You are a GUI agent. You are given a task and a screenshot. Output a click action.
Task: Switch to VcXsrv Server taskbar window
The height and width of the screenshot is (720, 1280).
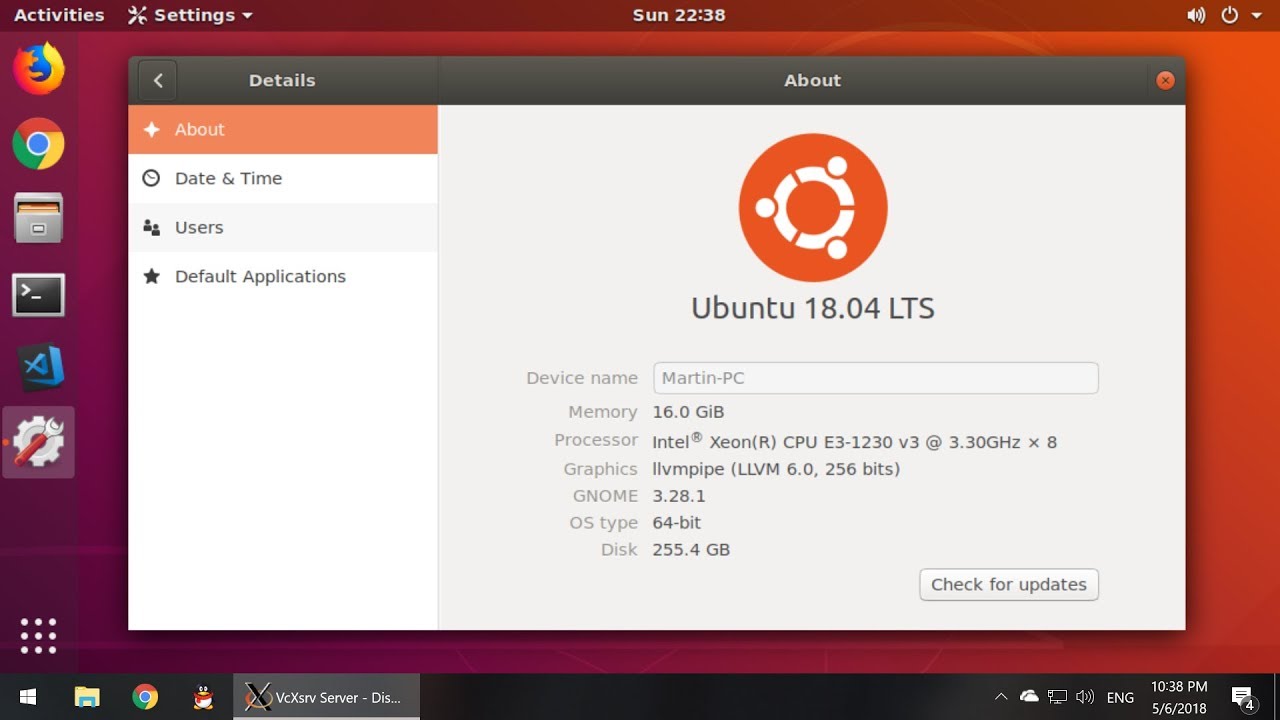click(x=327, y=697)
